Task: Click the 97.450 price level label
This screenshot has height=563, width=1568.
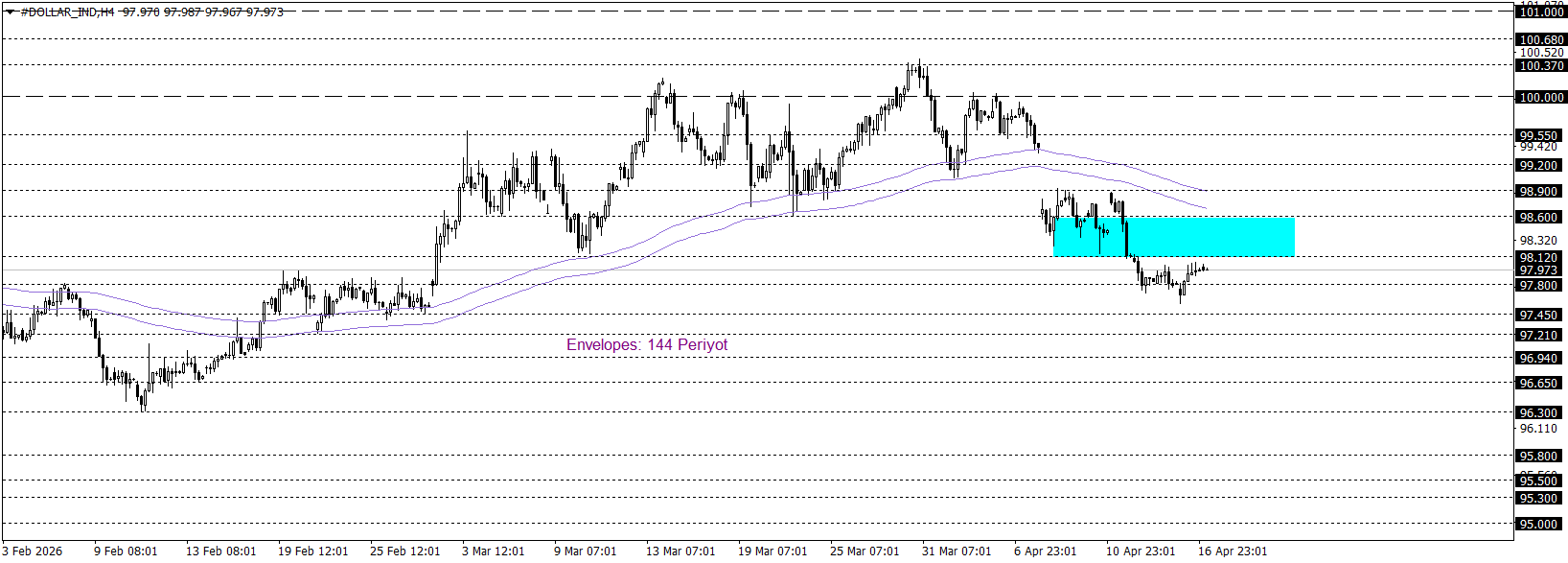Action: click(x=1538, y=316)
